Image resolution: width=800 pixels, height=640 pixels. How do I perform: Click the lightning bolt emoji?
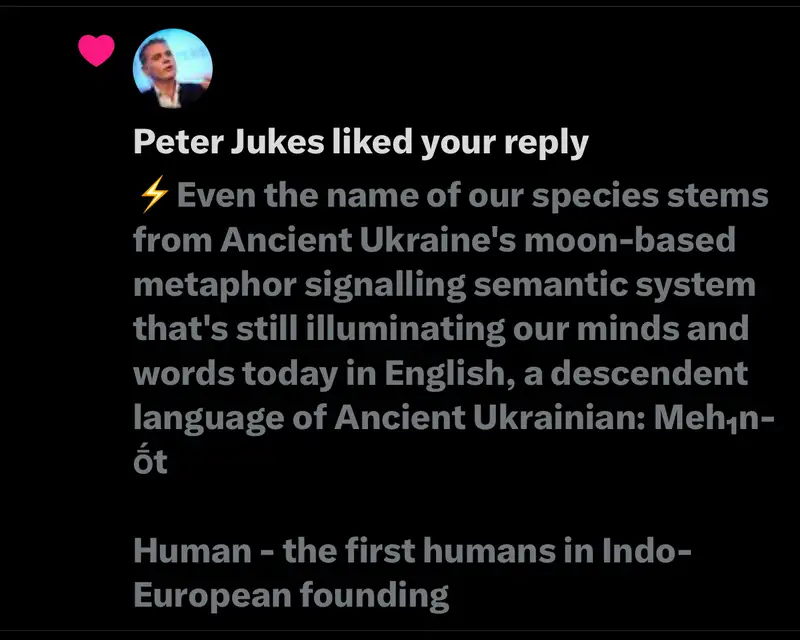pyautogui.click(x=152, y=195)
